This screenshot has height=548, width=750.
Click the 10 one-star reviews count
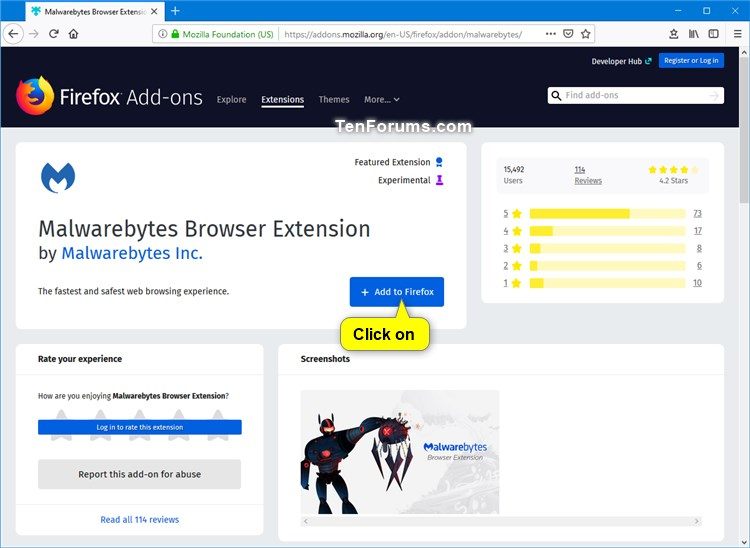point(697,283)
